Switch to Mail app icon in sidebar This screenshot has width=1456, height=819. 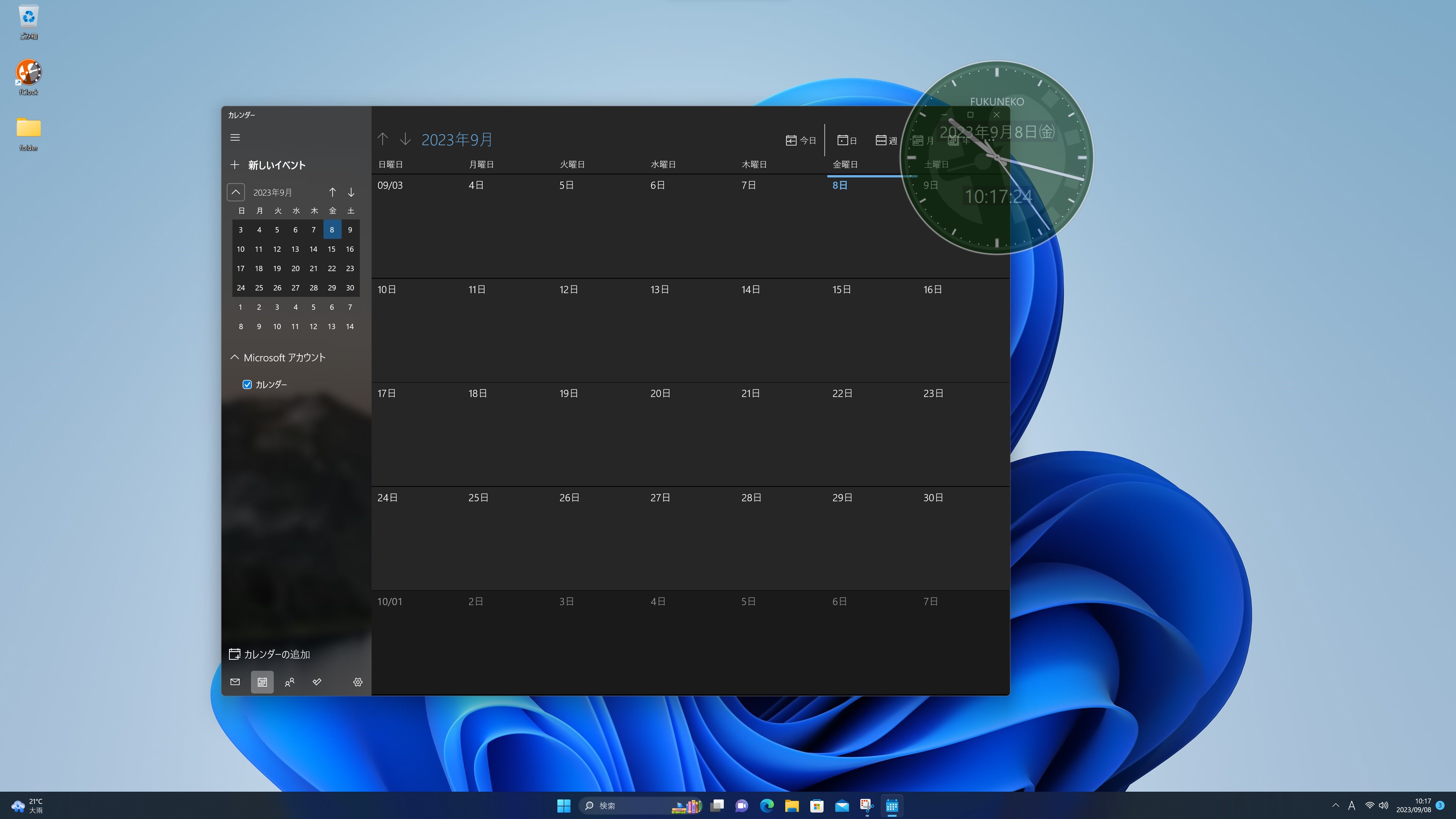pos(235,682)
